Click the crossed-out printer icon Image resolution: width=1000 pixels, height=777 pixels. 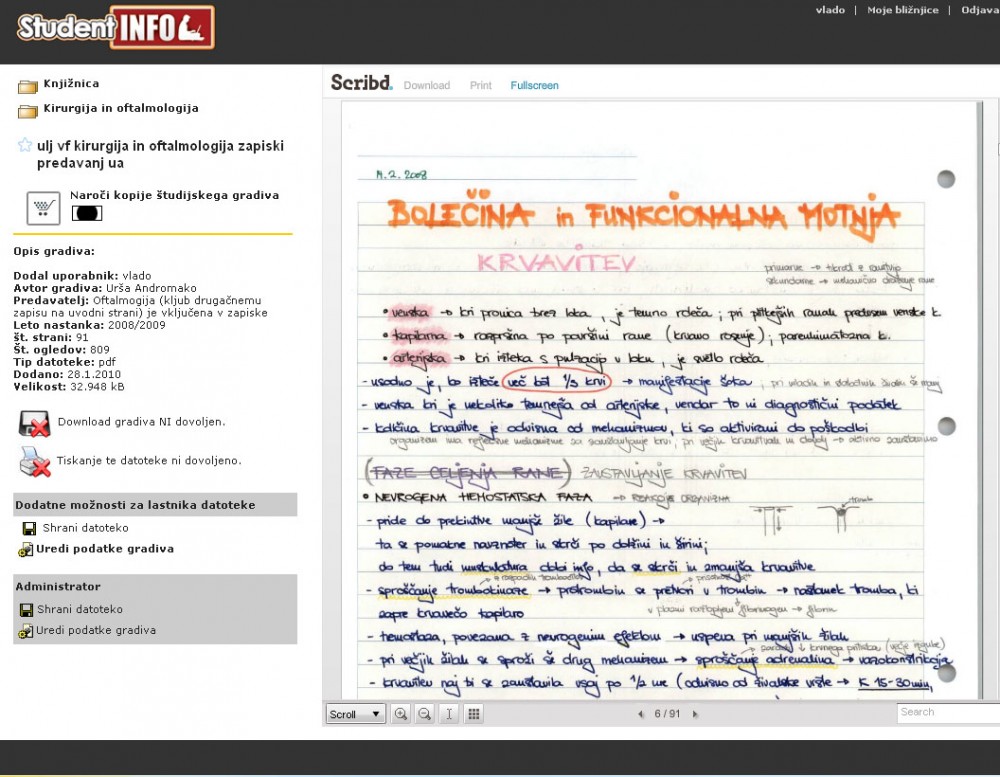click(x=34, y=462)
